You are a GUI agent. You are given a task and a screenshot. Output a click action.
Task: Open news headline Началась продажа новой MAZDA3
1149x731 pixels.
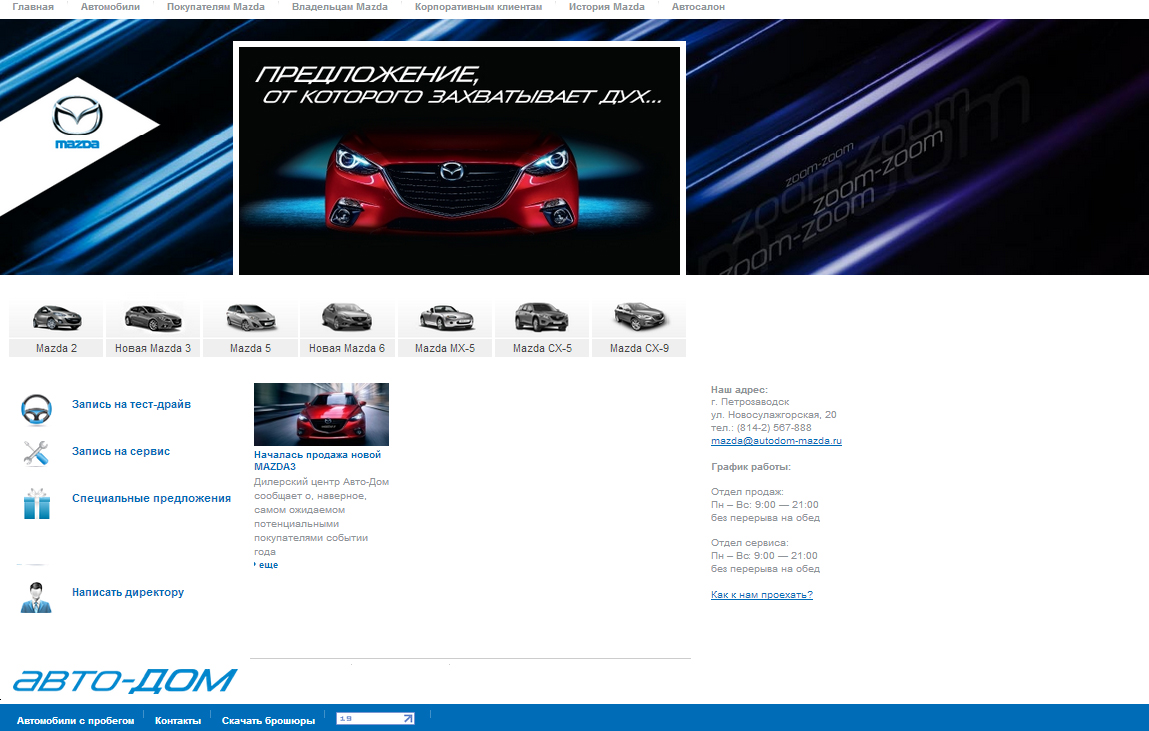(x=317, y=460)
